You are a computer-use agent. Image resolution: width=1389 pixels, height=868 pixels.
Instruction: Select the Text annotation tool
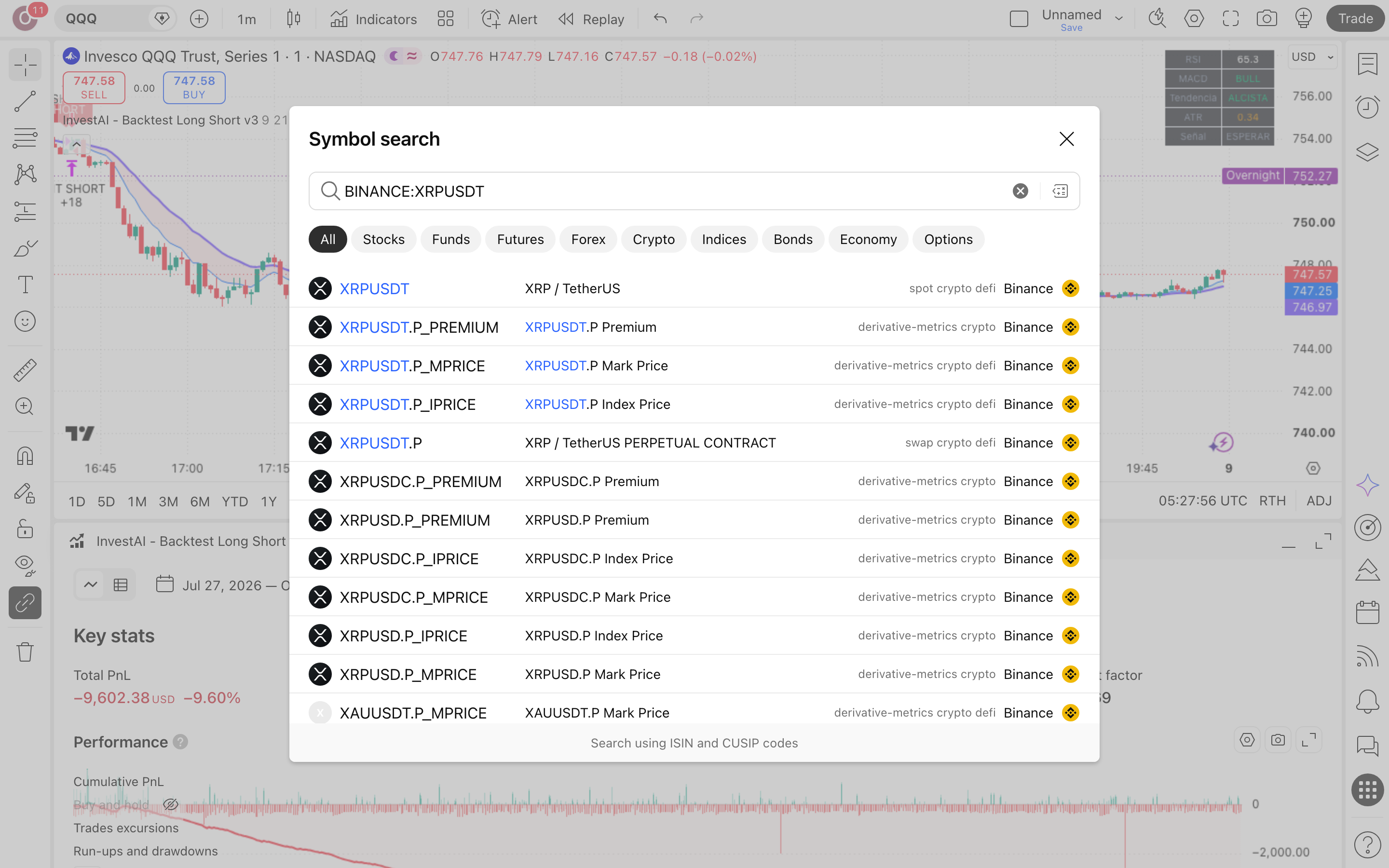(x=25, y=285)
